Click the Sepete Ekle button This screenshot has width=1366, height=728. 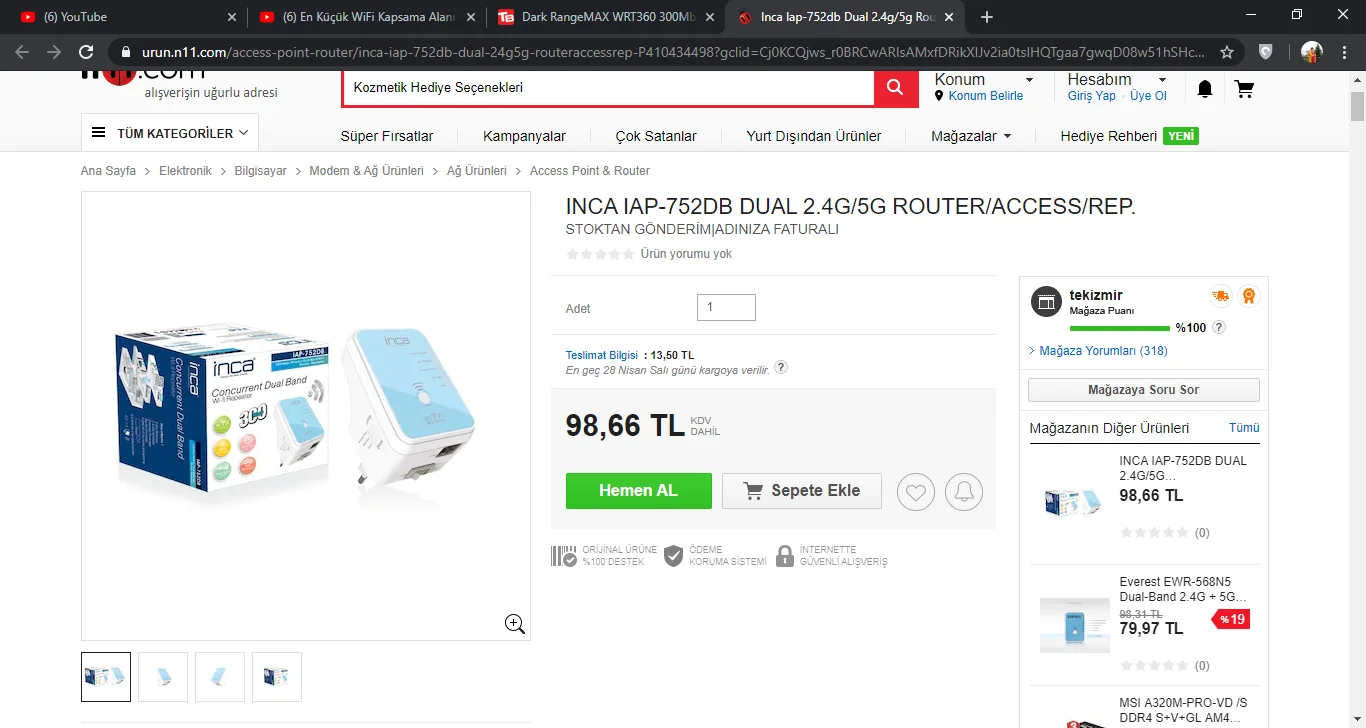tap(802, 491)
